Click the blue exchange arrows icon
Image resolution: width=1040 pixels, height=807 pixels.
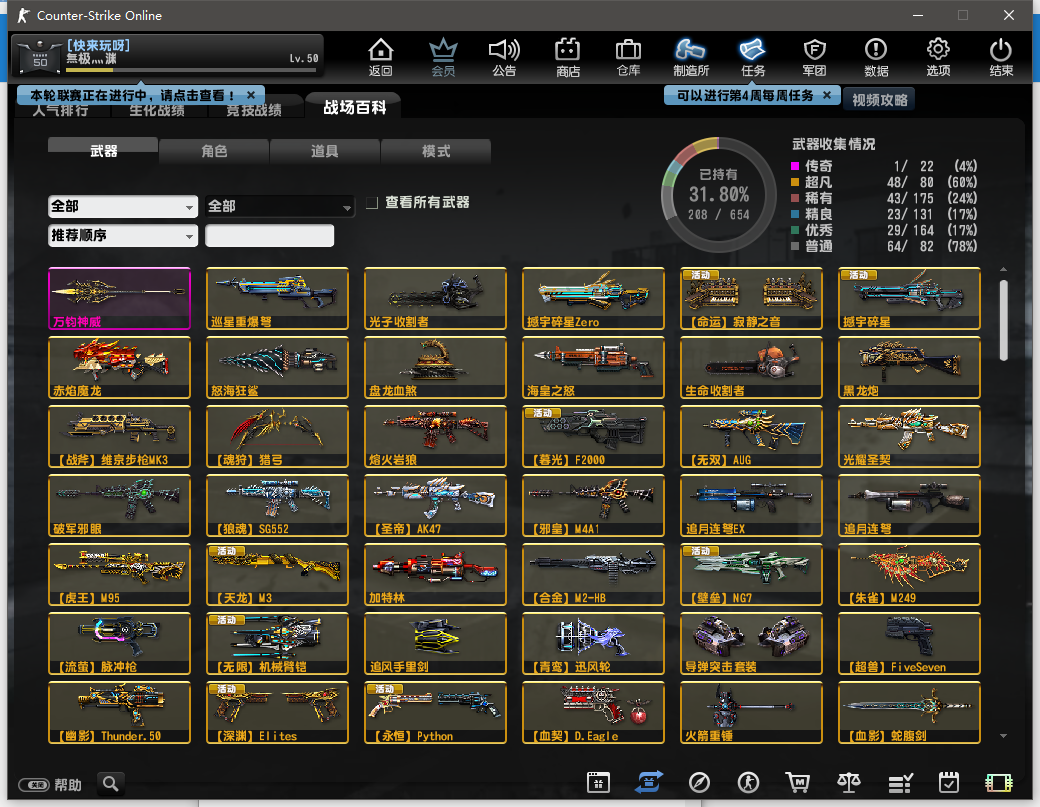click(x=649, y=782)
